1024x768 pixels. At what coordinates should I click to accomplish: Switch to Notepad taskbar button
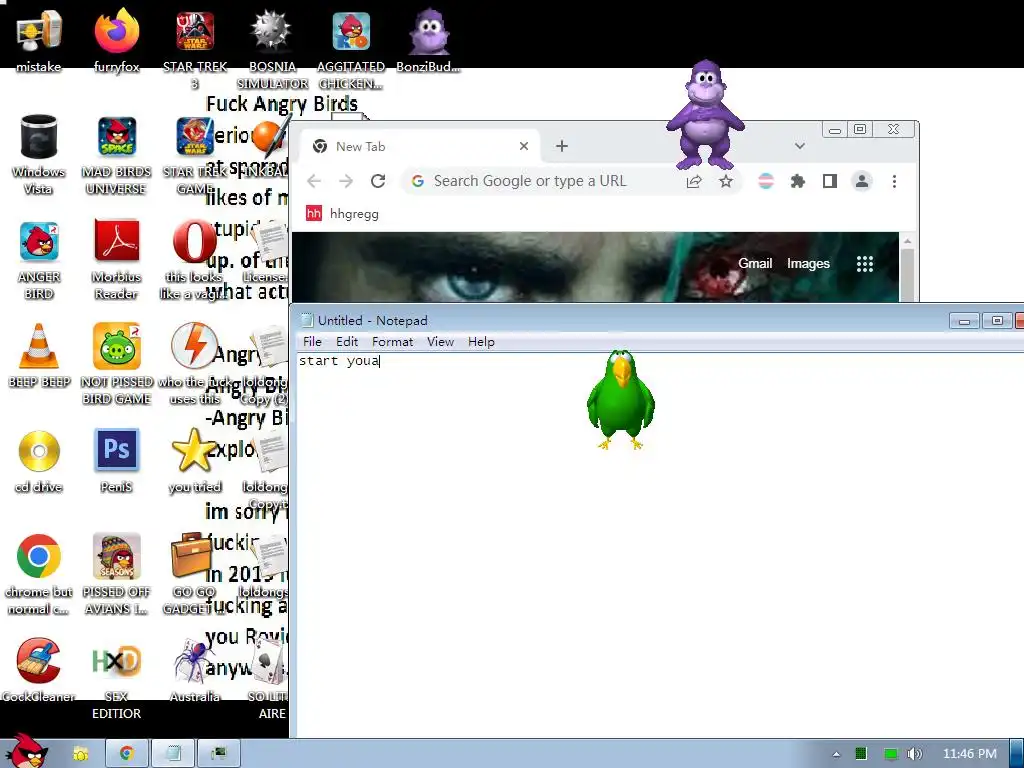[x=173, y=754]
